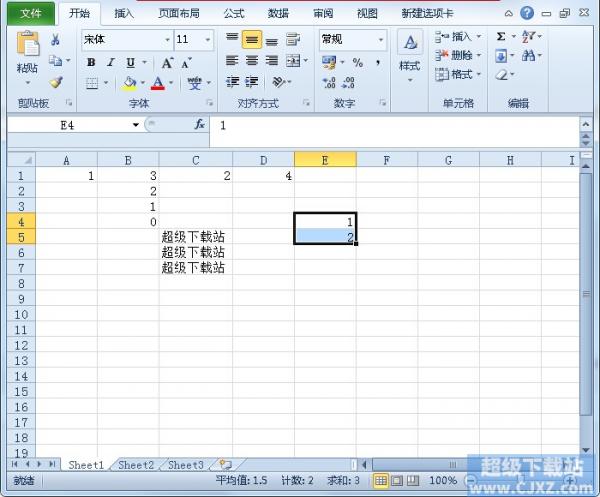Increase indent icon
Image resolution: width=600 pixels, height=497 pixels.
[x=251, y=82]
